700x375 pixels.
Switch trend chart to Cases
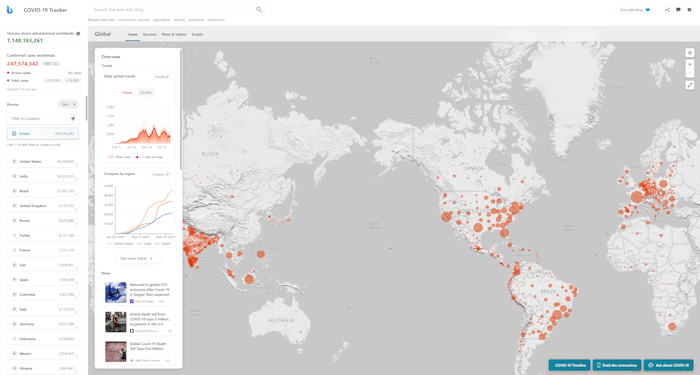pos(127,92)
